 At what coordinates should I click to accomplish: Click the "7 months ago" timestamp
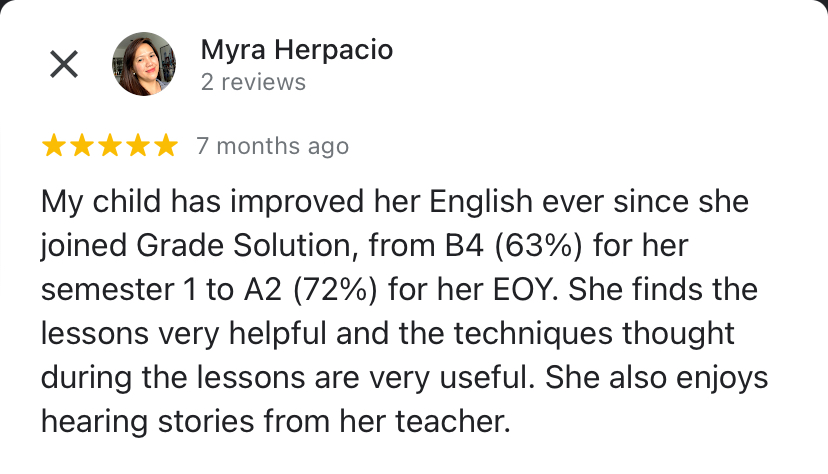tap(272, 146)
